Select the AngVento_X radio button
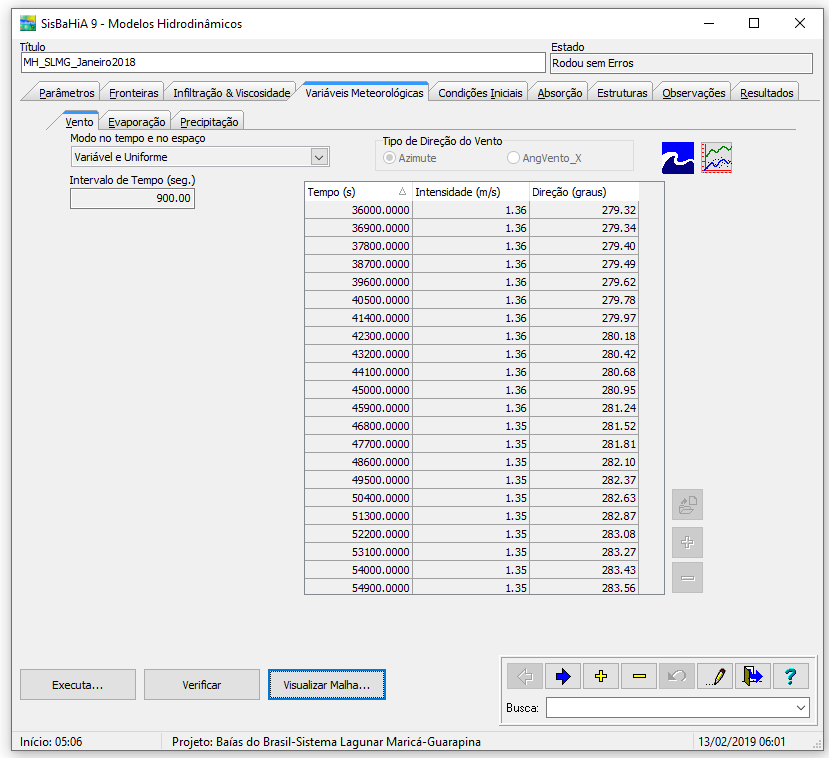Viewport: 829px width, 758px height. [x=513, y=158]
